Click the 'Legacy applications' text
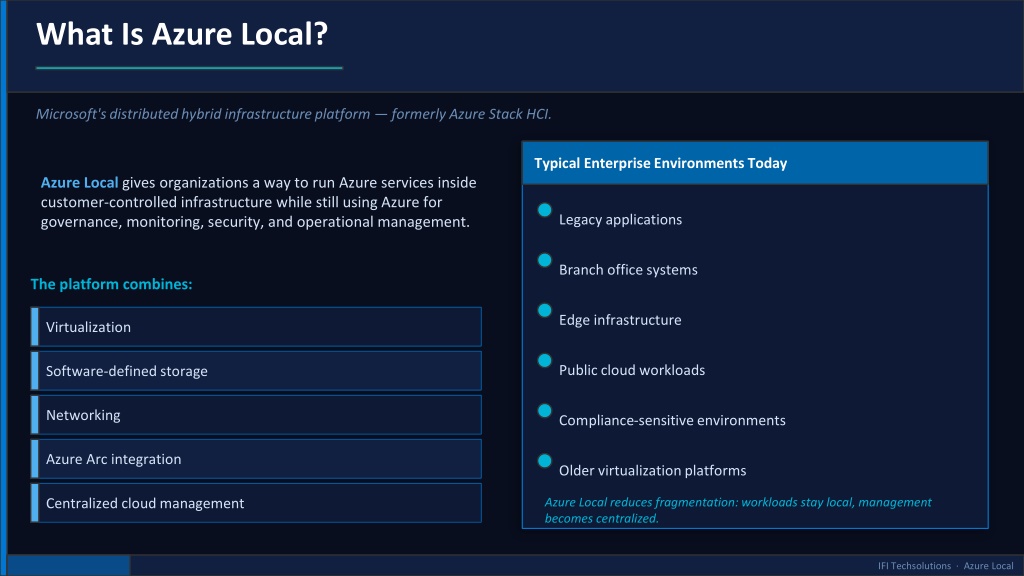The width and height of the screenshot is (1024, 576). (x=620, y=219)
